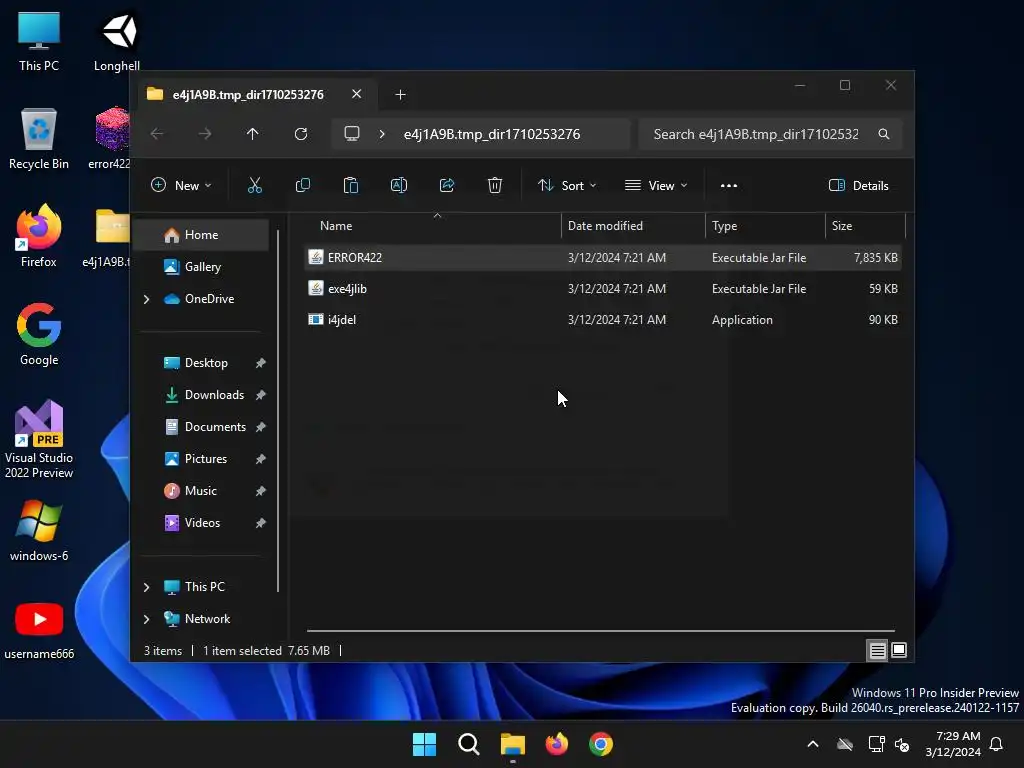Expand the OneDrive tree node
This screenshot has width=1024, height=768.
146,299
